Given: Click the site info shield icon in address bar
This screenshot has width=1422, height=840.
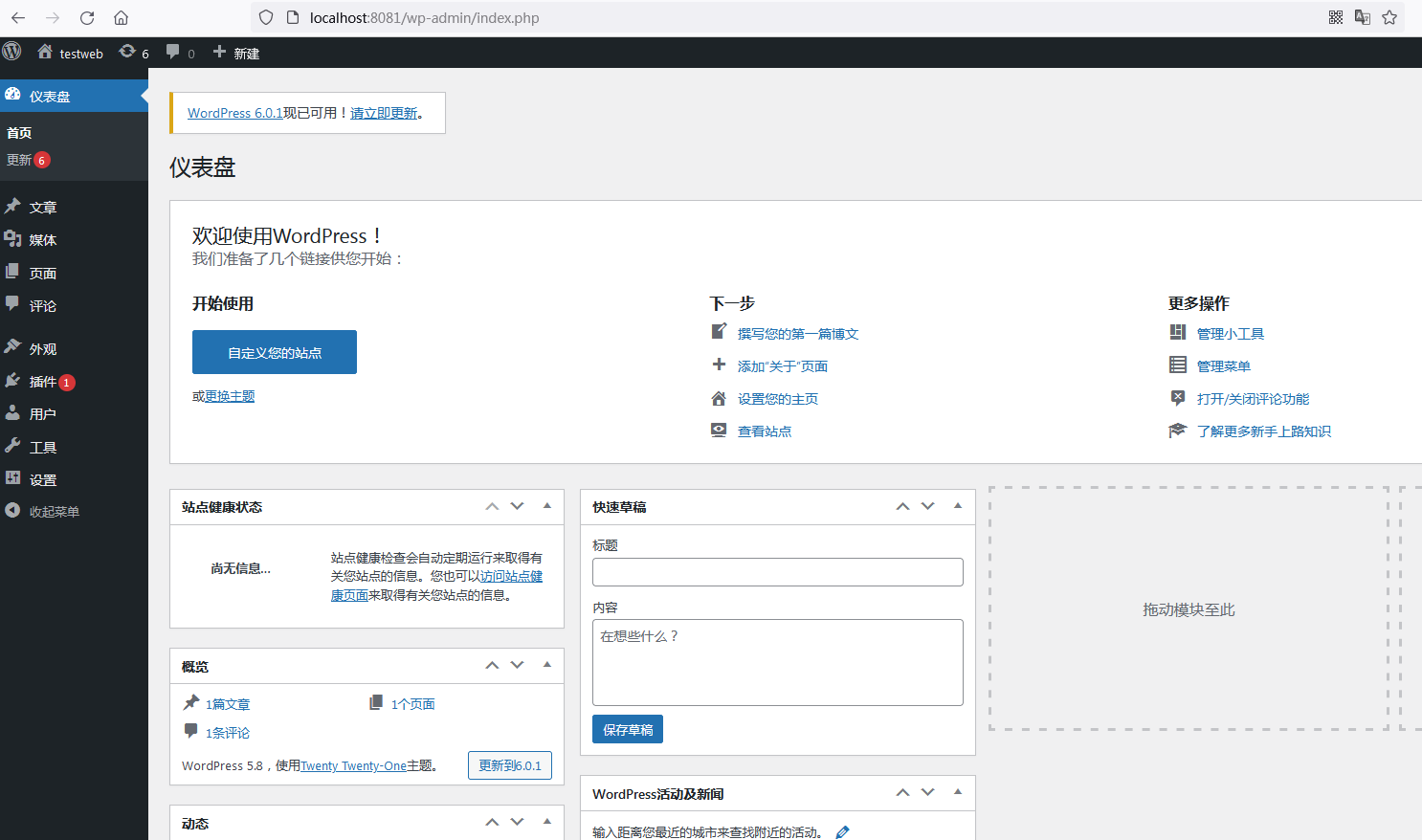Looking at the screenshot, I should pos(266,17).
